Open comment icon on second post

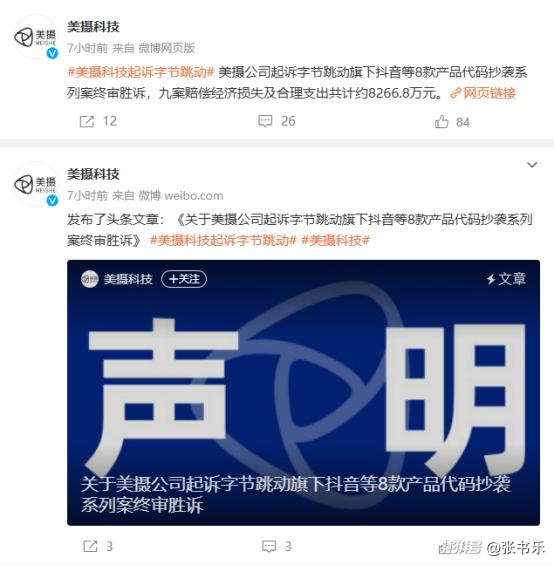click(x=269, y=546)
